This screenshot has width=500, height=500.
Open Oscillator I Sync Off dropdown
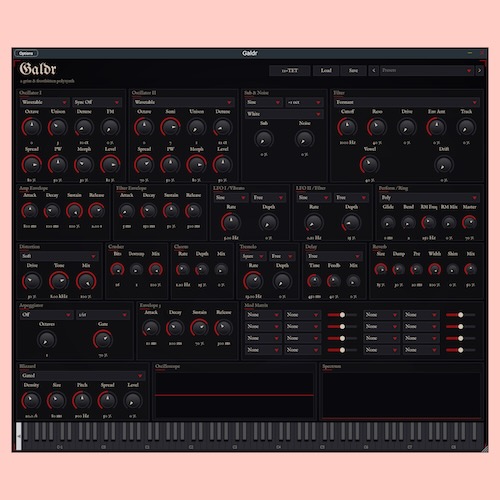point(97,102)
